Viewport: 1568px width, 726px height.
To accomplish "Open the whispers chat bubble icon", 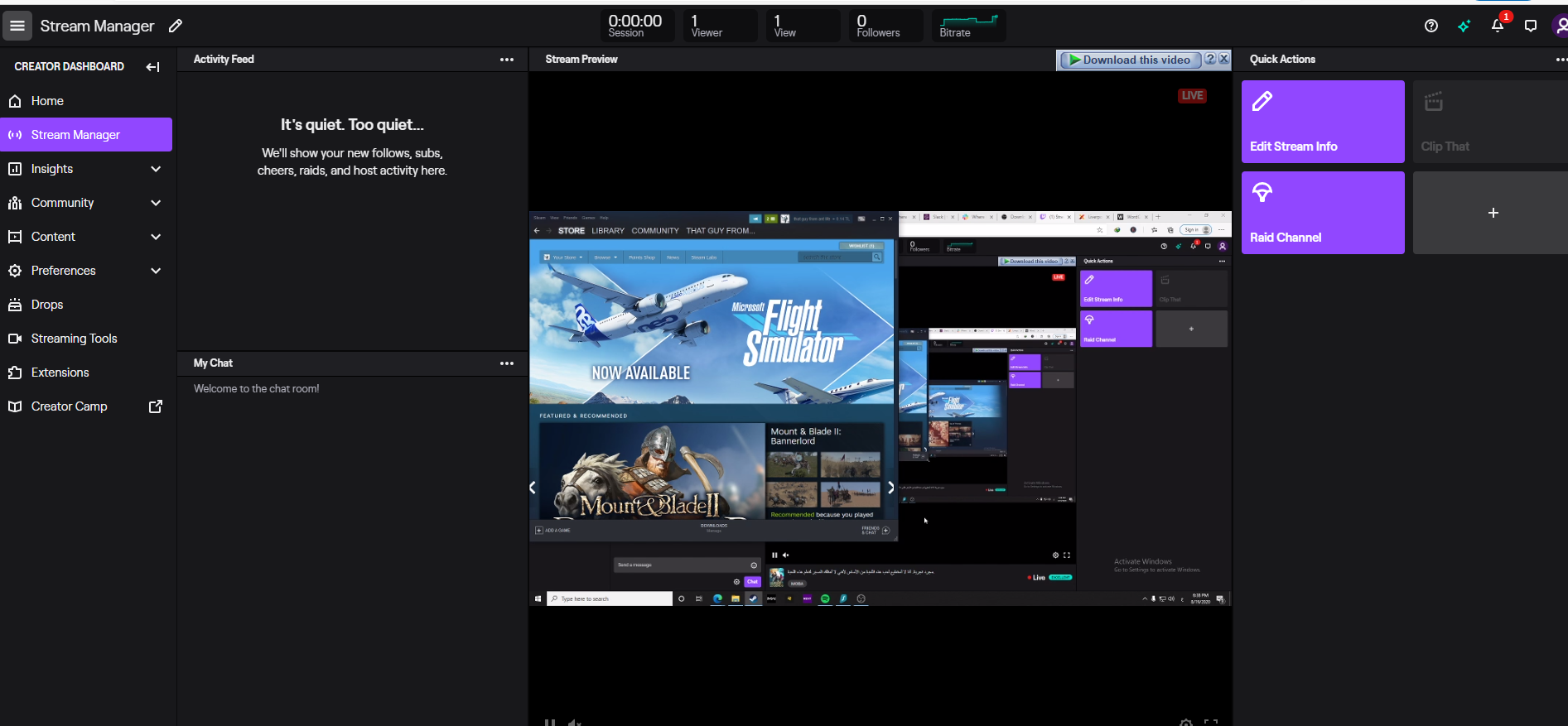I will (x=1531, y=26).
